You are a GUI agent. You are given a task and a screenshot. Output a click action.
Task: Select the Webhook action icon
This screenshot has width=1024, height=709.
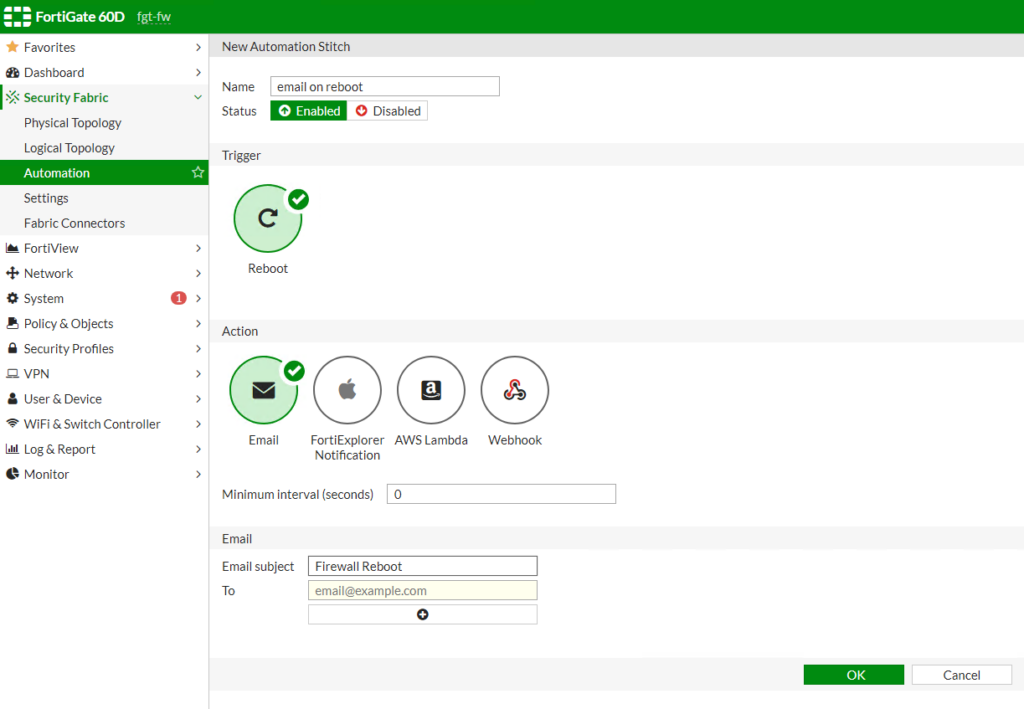click(x=514, y=391)
